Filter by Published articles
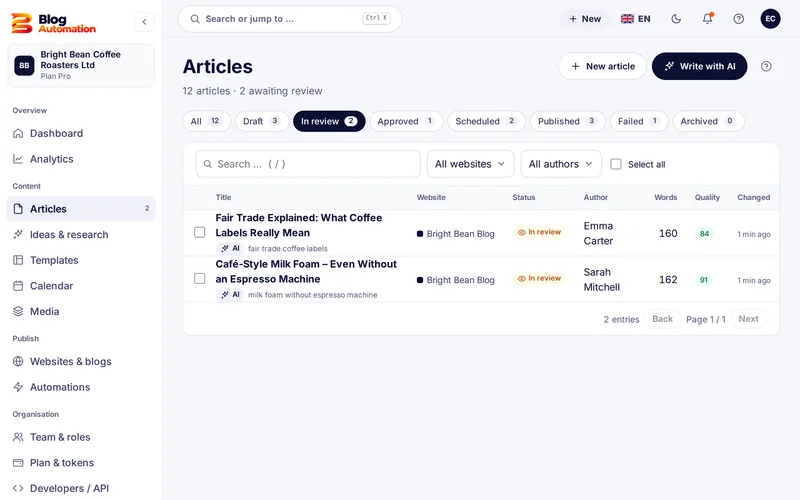The height and width of the screenshot is (500, 800). 567,121
